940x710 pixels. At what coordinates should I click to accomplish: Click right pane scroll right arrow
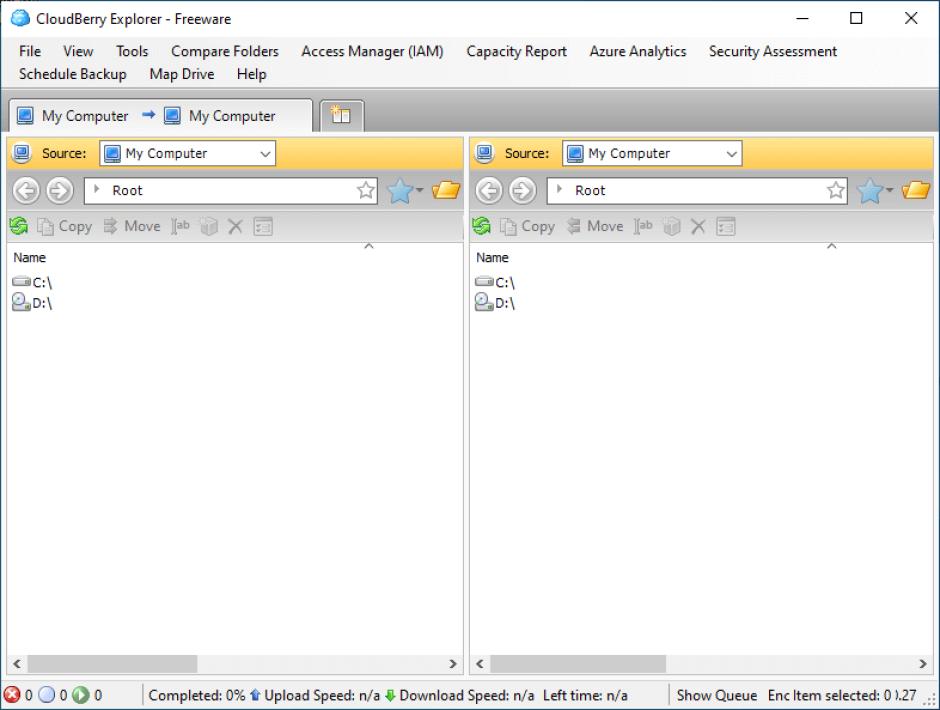click(923, 664)
